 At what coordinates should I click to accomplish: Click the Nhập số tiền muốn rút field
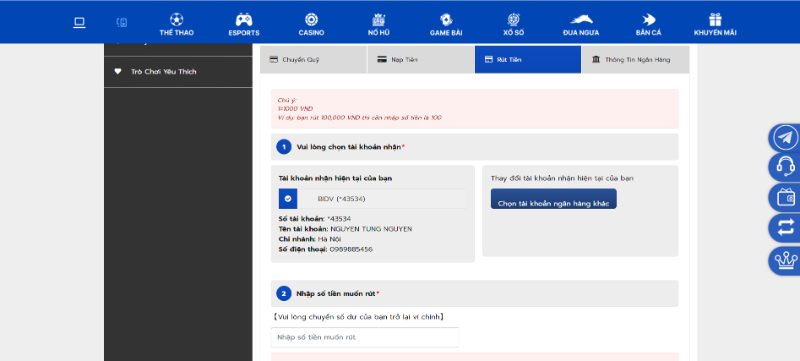point(365,337)
